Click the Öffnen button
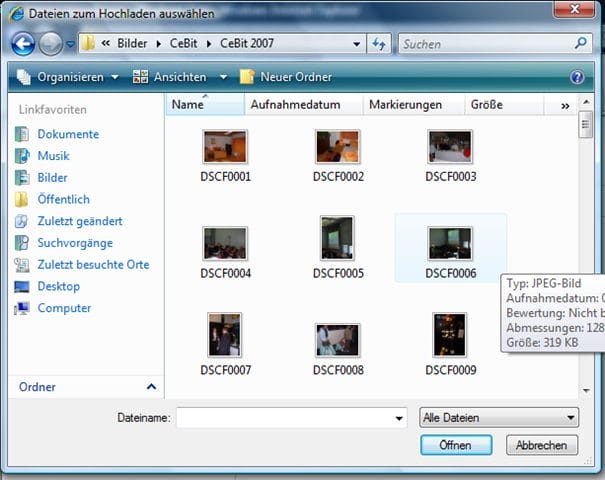Screen dimensions: 605x480 click(456, 445)
